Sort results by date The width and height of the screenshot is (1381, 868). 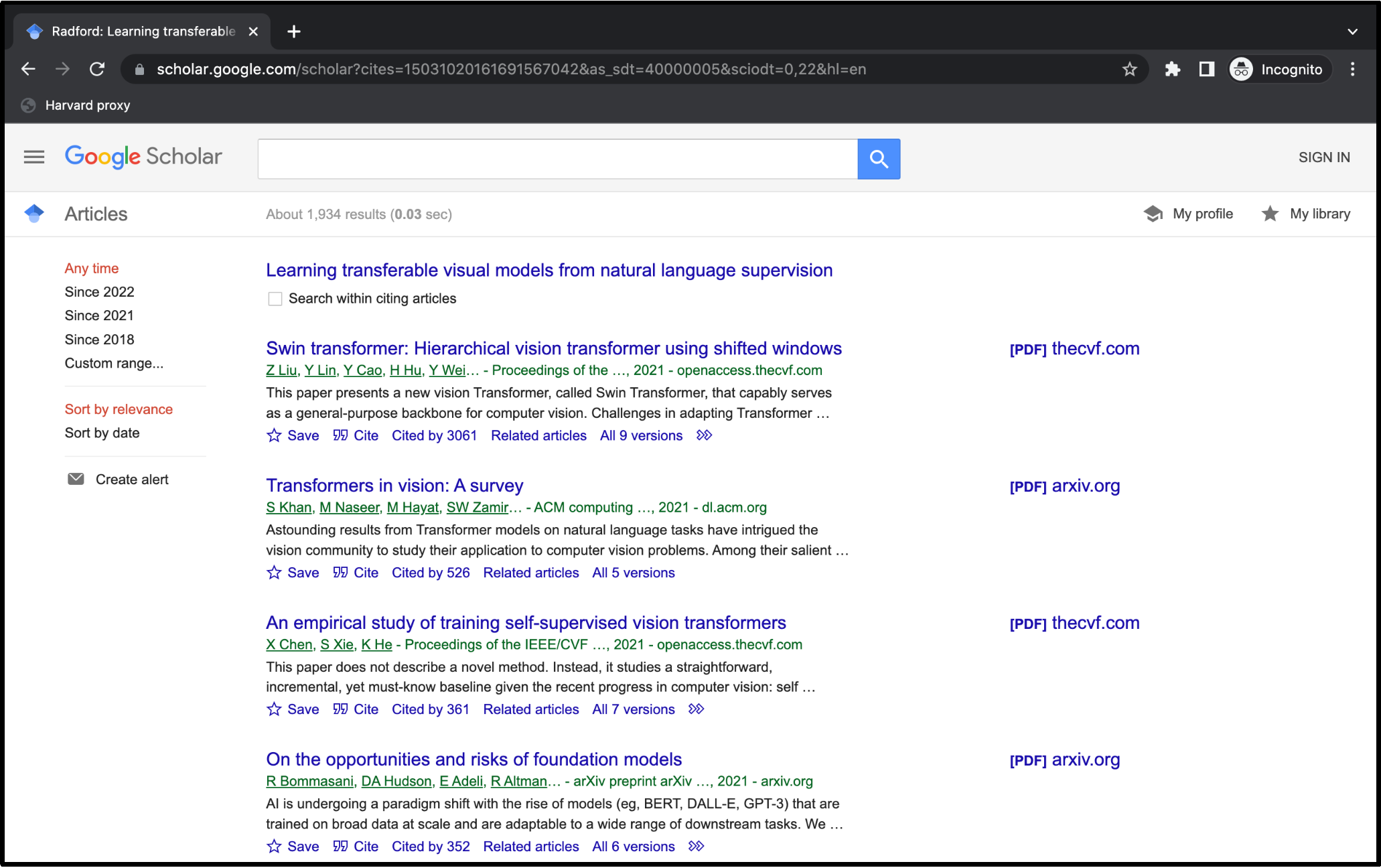pyautogui.click(x=102, y=433)
